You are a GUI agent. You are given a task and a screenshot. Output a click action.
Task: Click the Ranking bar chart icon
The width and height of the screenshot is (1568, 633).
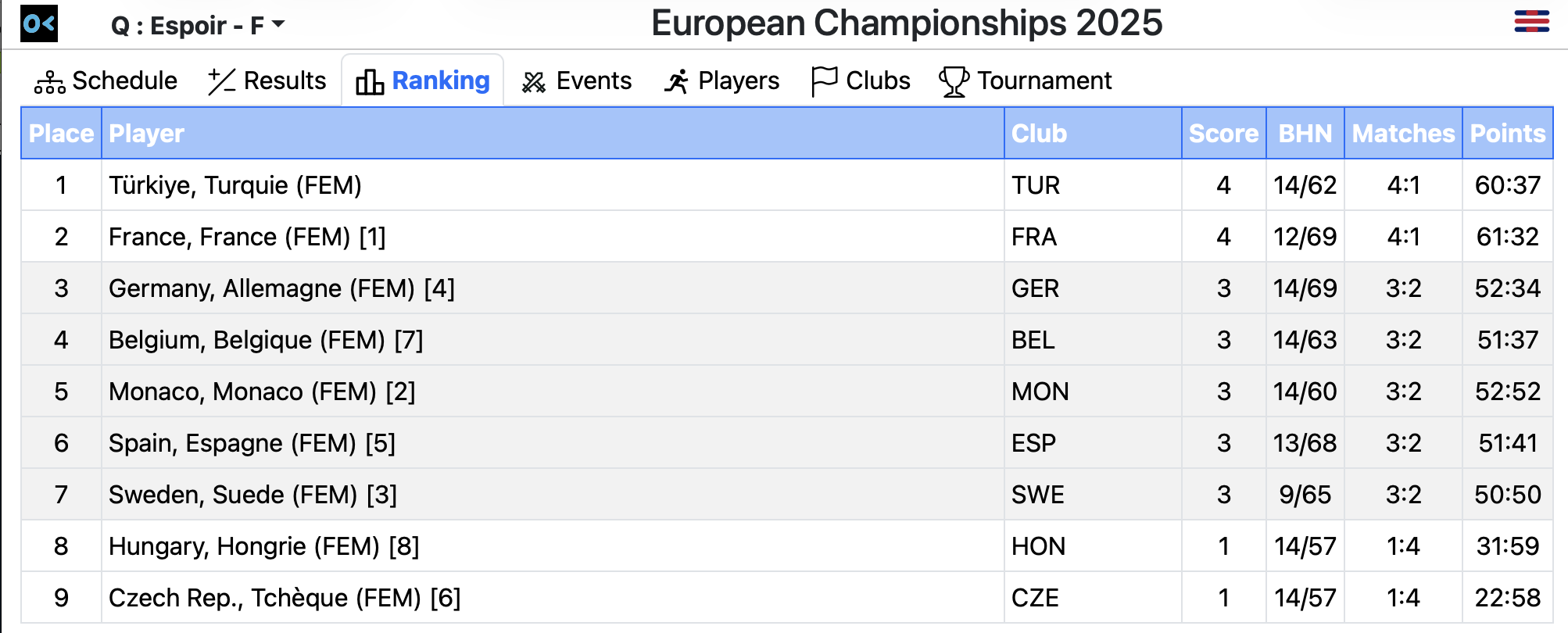pyautogui.click(x=370, y=81)
